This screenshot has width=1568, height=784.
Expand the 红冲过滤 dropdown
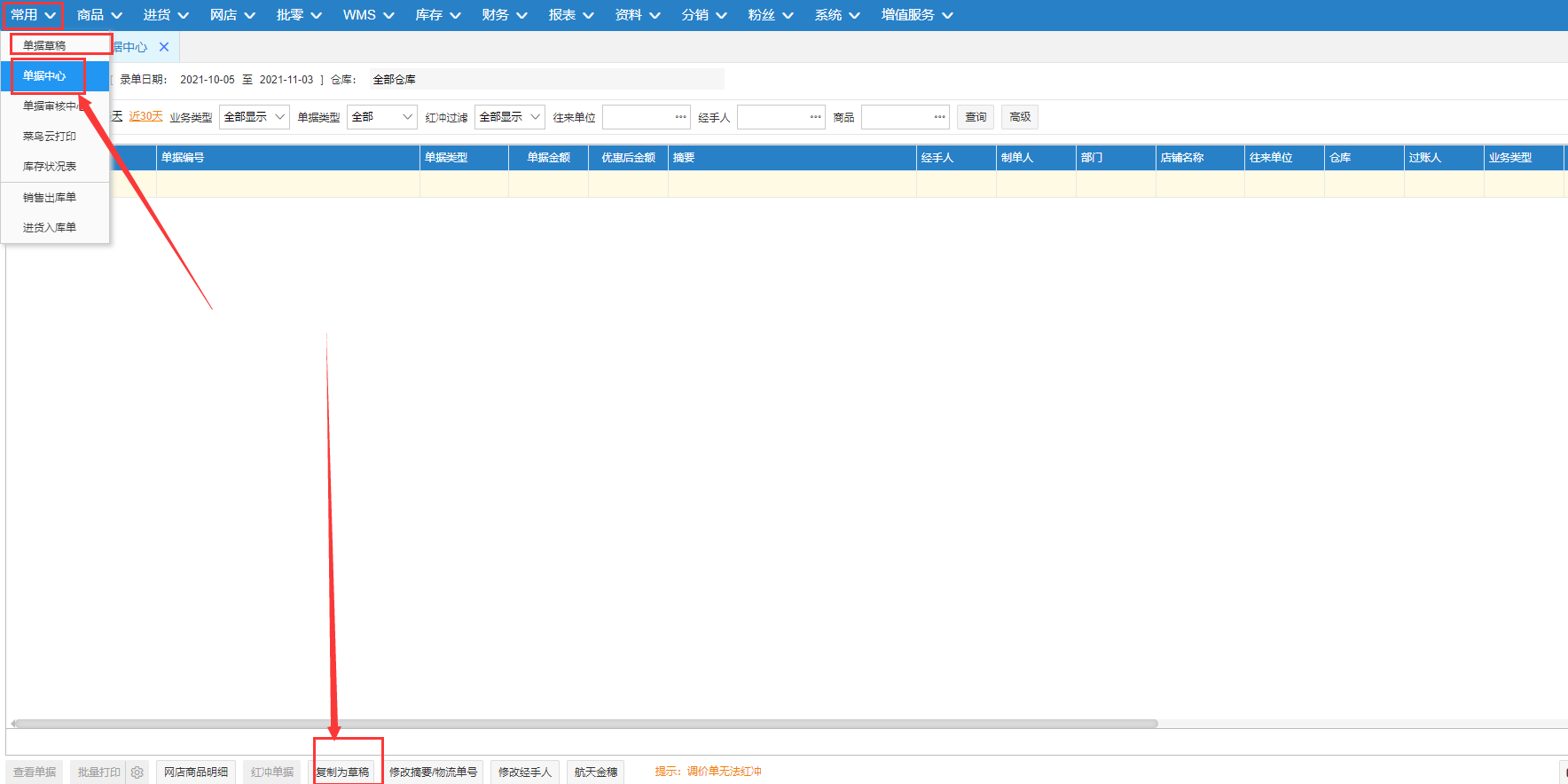[x=510, y=117]
